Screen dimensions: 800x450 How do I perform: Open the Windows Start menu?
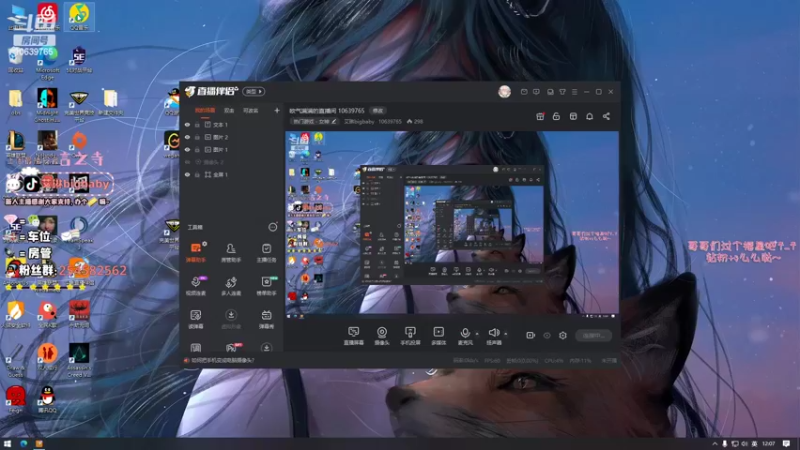(7, 444)
